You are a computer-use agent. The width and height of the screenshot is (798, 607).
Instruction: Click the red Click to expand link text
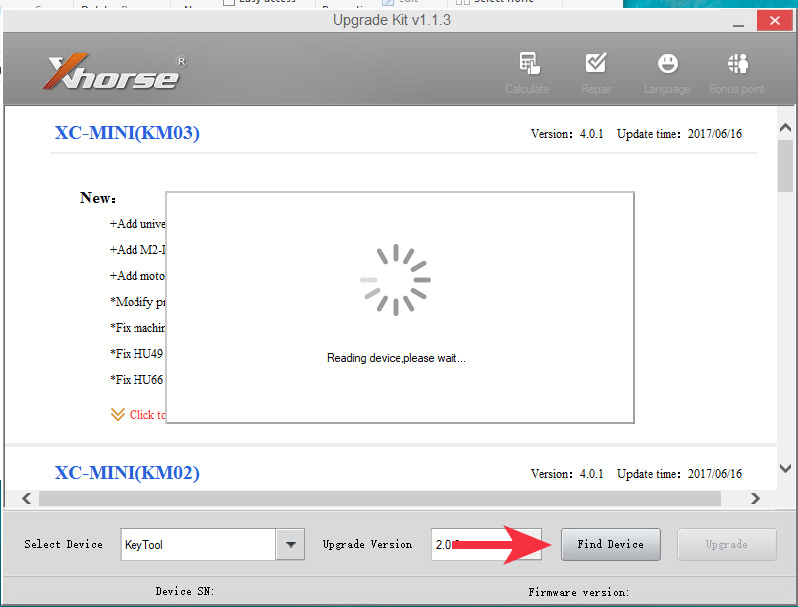[147, 415]
